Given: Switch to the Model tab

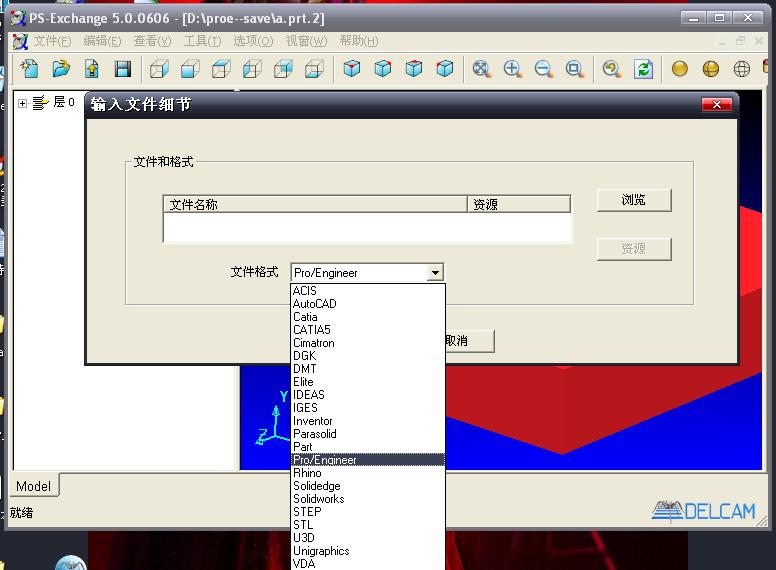Looking at the screenshot, I should pyautogui.click(x=33, y=486).
